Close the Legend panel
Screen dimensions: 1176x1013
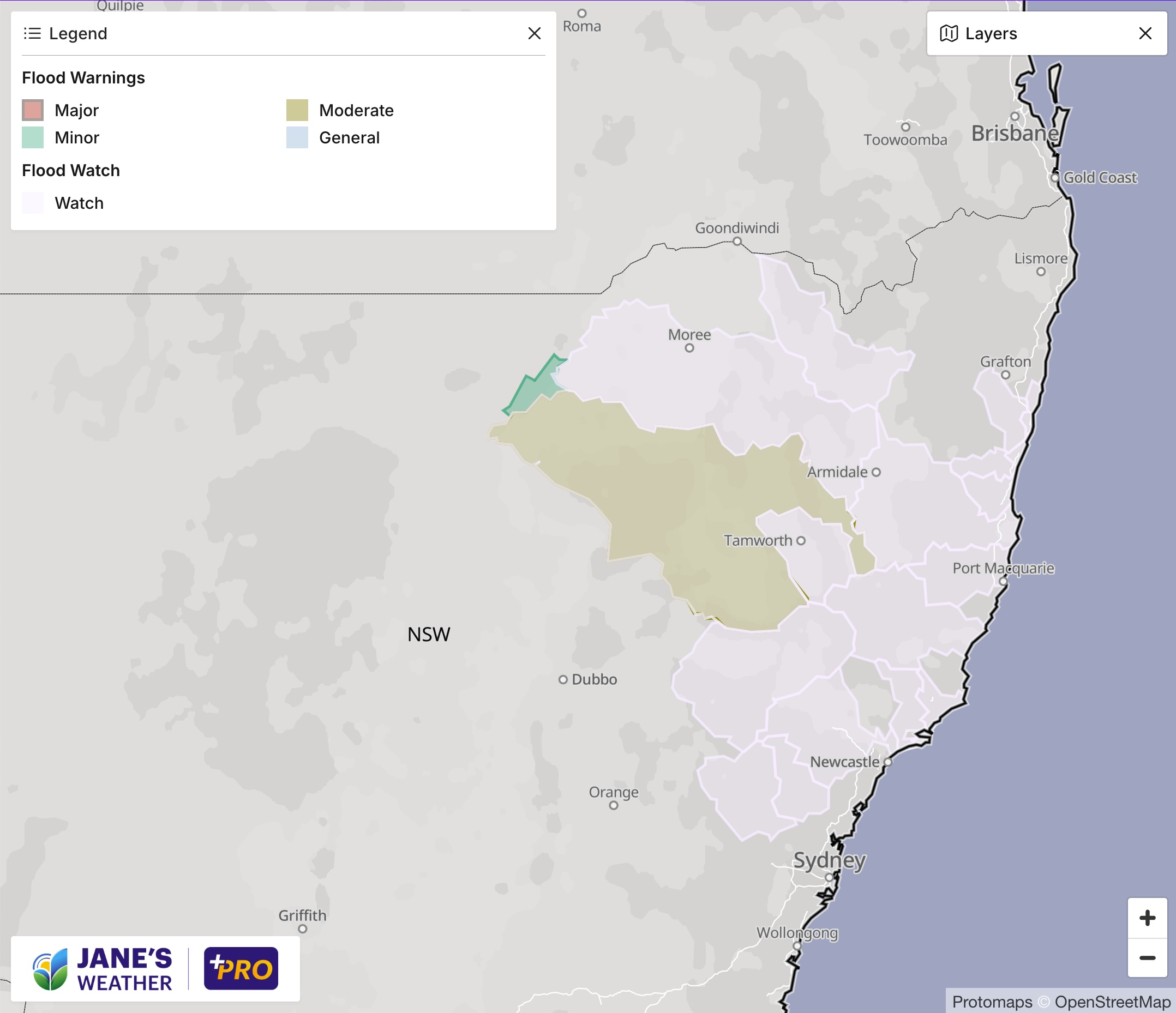click(x=534, y=33)
